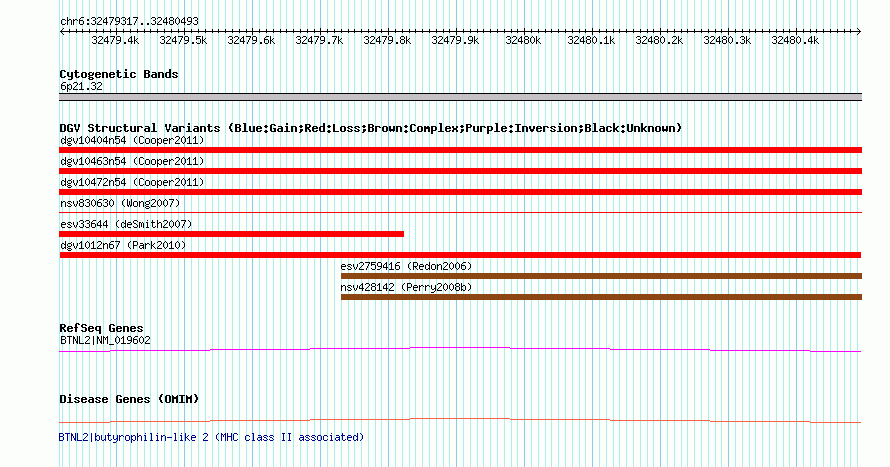Select the DGV Structural Variants track title
This screenshot has width=890, height=467.
point(371,128)
